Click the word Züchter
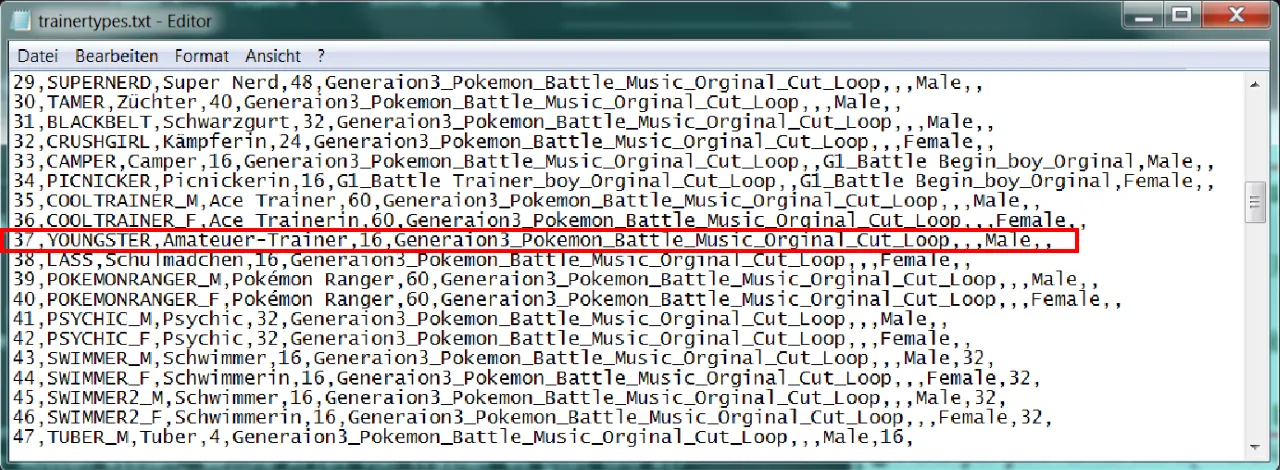Screen dimensions: 1280x470 158,102
